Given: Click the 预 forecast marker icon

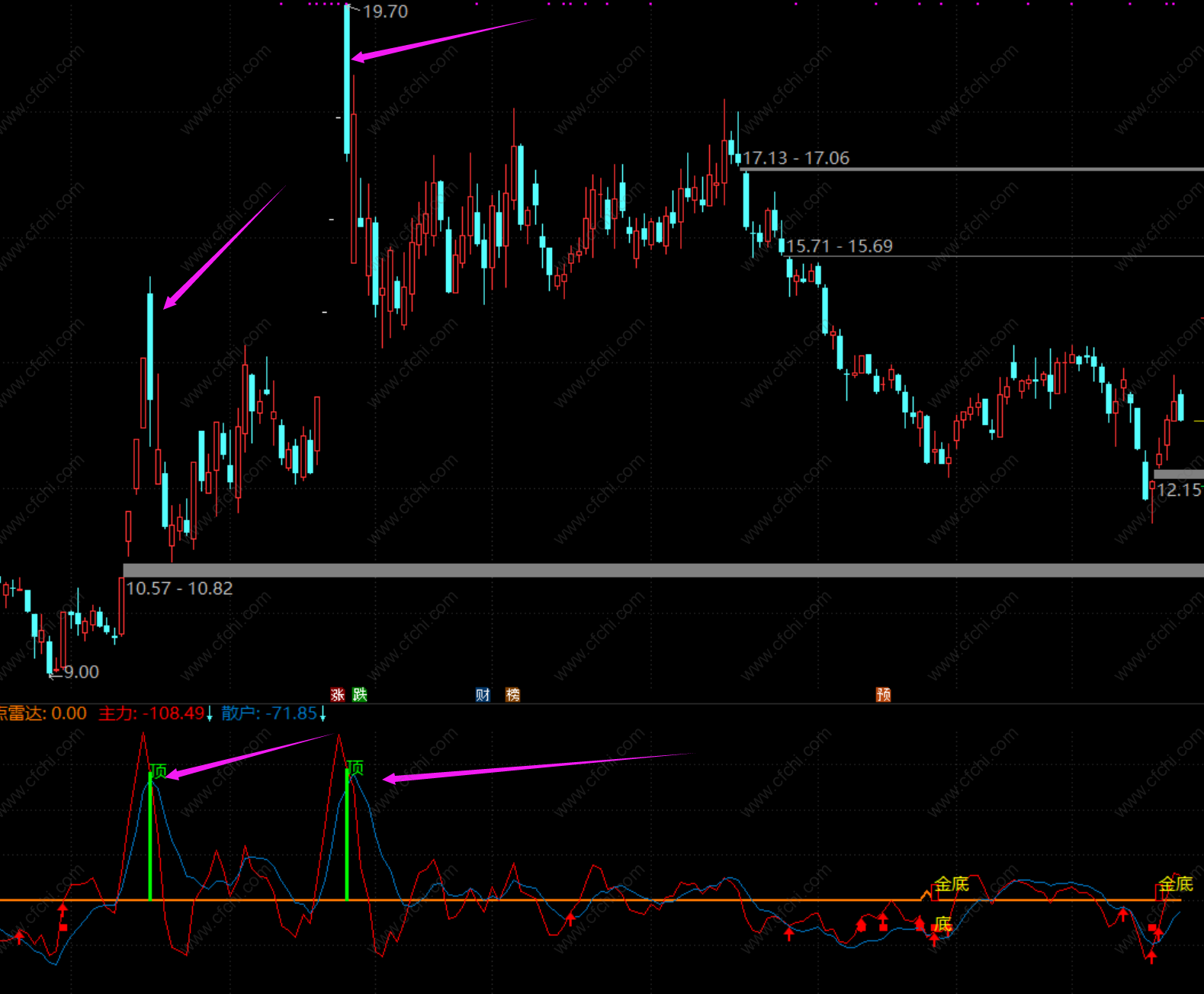Looking at the screenshot, I should (883, 694).
